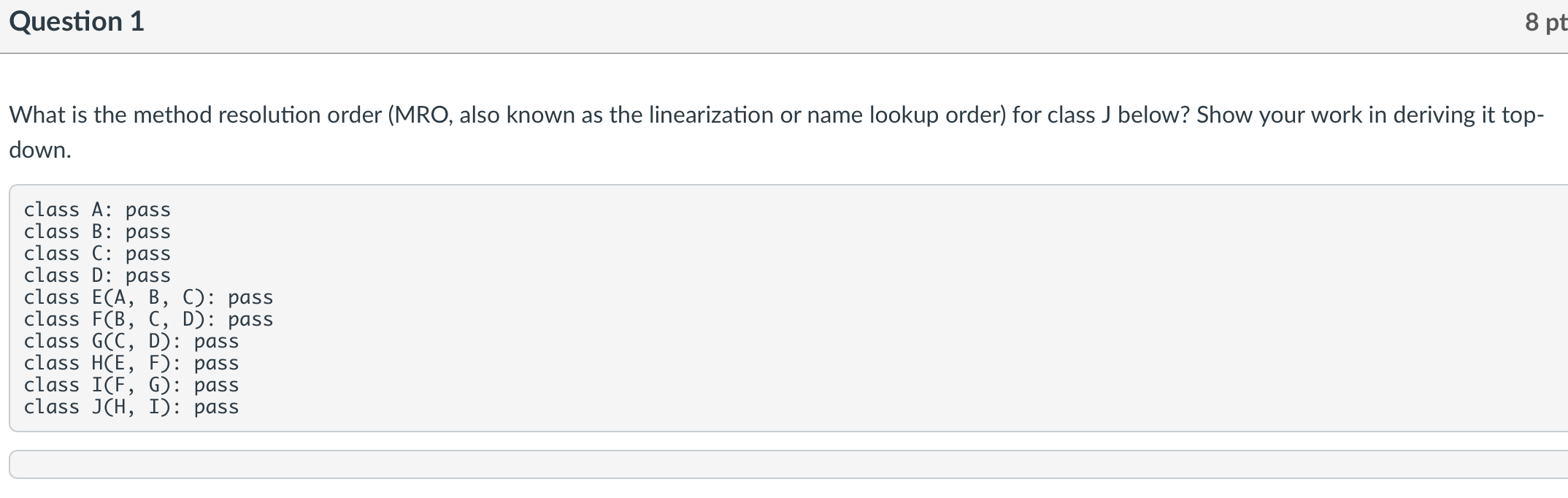Click the line 'class E(A, B, C): pass'
Screen dimensions: 1568x498
pos(148,297)
